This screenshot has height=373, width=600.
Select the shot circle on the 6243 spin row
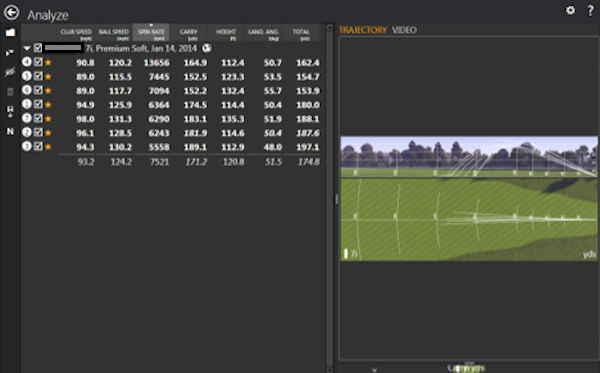[x=26, y=132]
